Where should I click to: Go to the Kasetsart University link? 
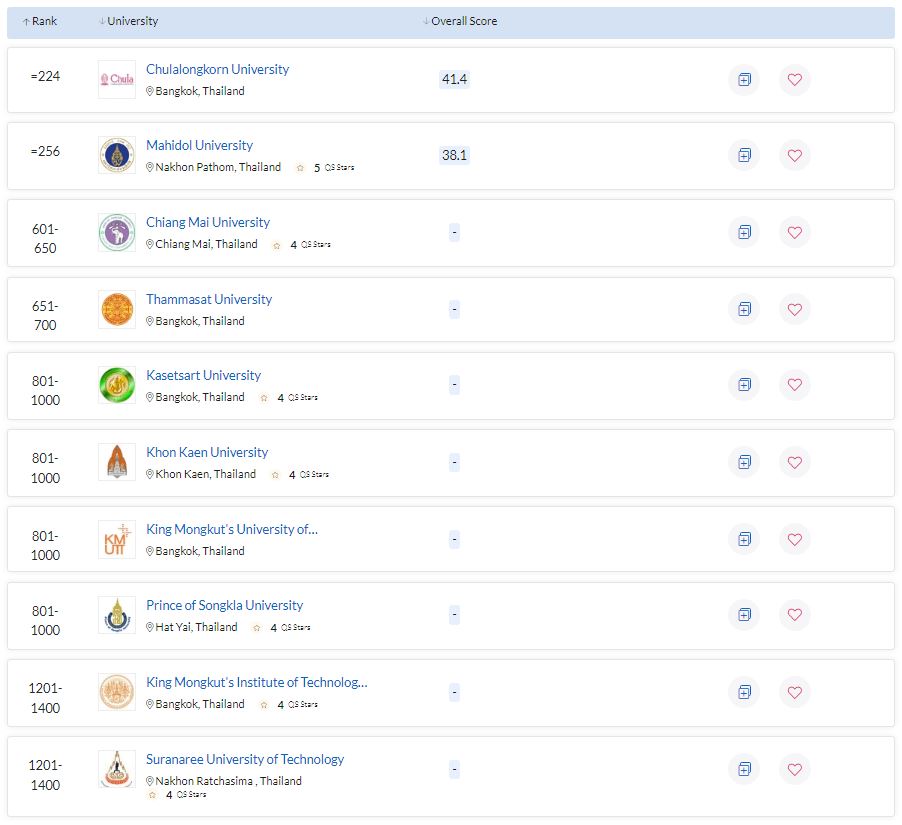click(x=204, y=375)
